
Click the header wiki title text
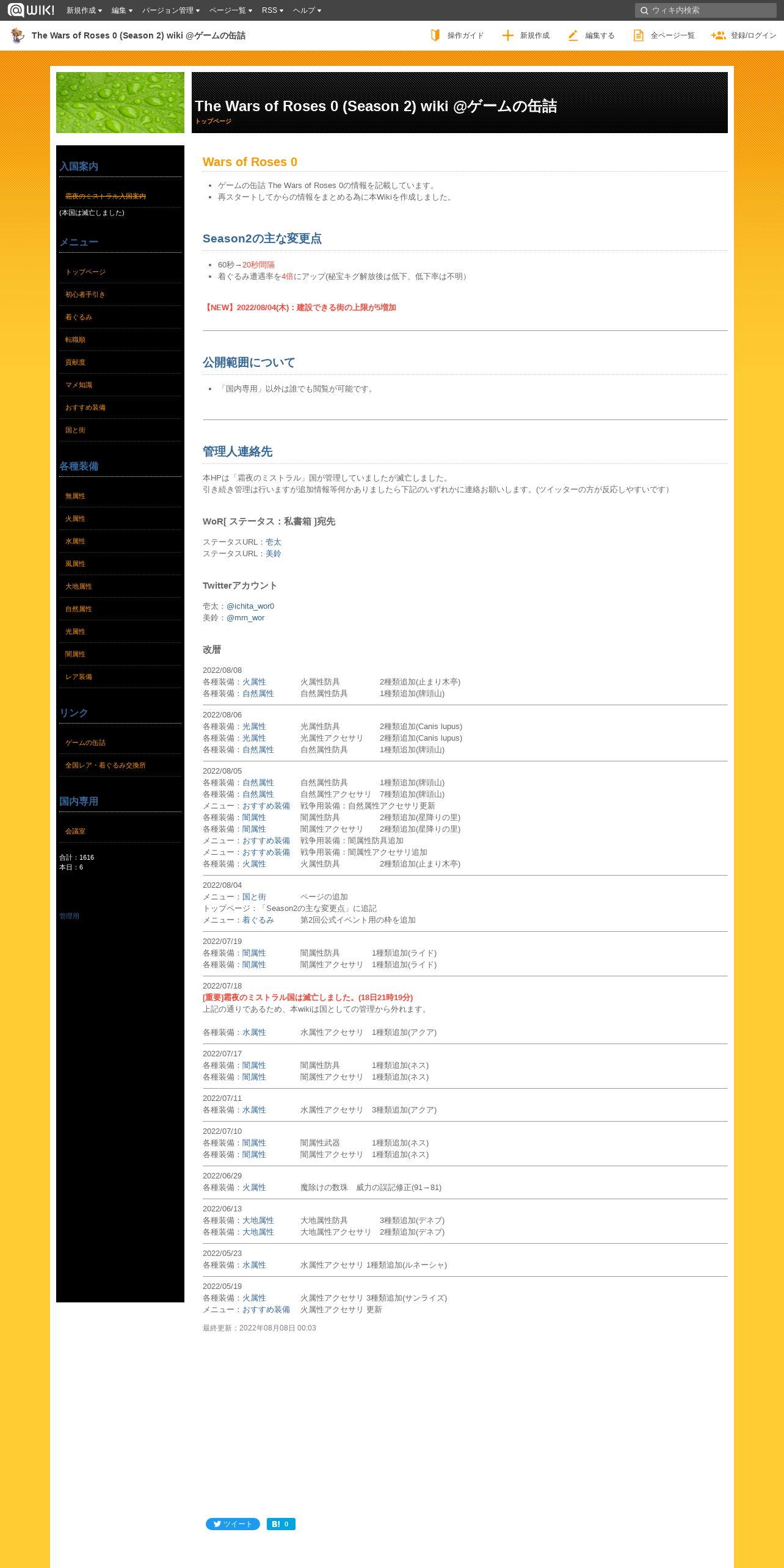376,106
